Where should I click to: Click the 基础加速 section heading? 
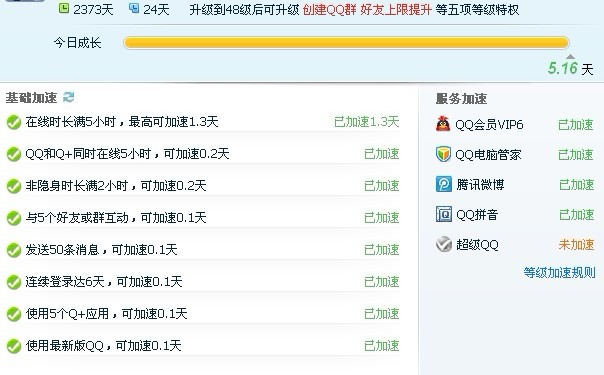31,98
